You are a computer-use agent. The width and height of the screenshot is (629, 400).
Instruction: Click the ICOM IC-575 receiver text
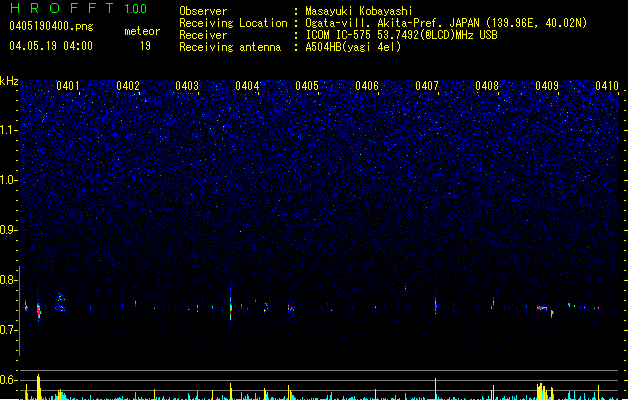click(x=402, y=35)
